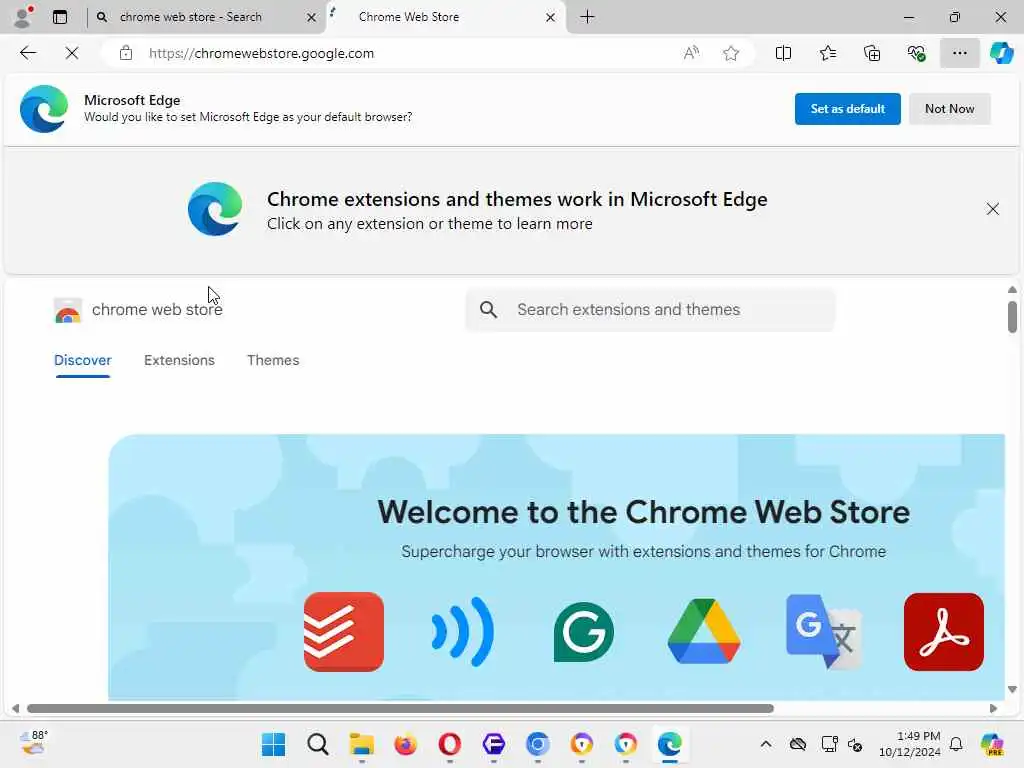The image size is (1024, 768).
Task: Click Set as default button
Action: 848,108
